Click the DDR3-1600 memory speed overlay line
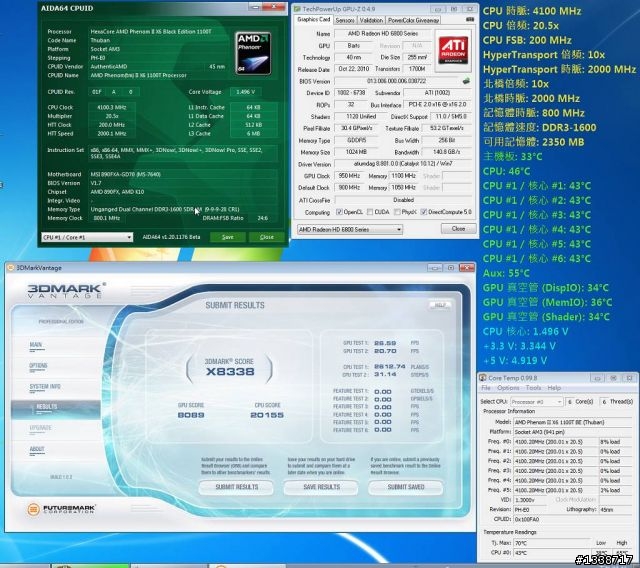Viewport: 640px width, 568px height. click(x=540, y=127)
